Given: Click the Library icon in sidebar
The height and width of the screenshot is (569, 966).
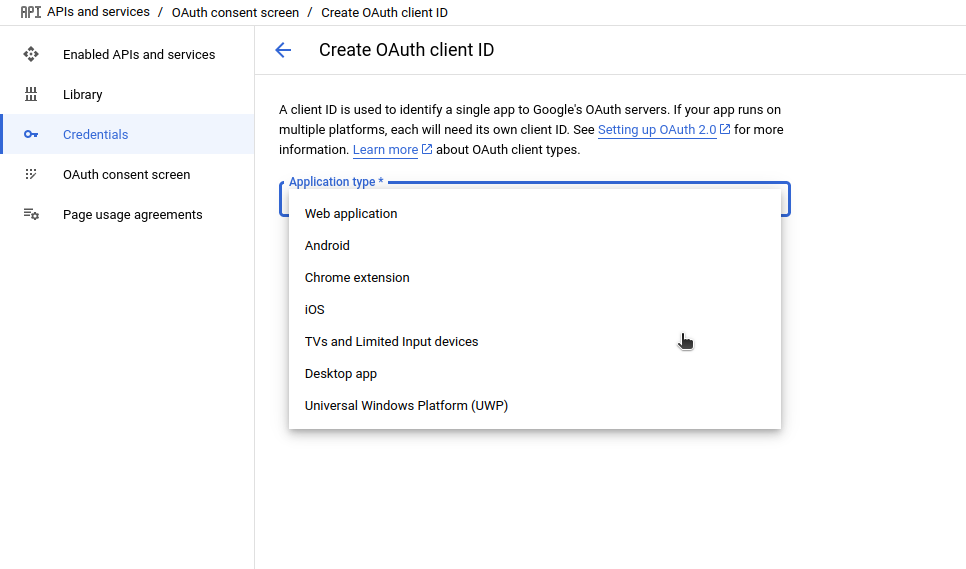Looking at the screenshot, I should click(x=31, y=94).
